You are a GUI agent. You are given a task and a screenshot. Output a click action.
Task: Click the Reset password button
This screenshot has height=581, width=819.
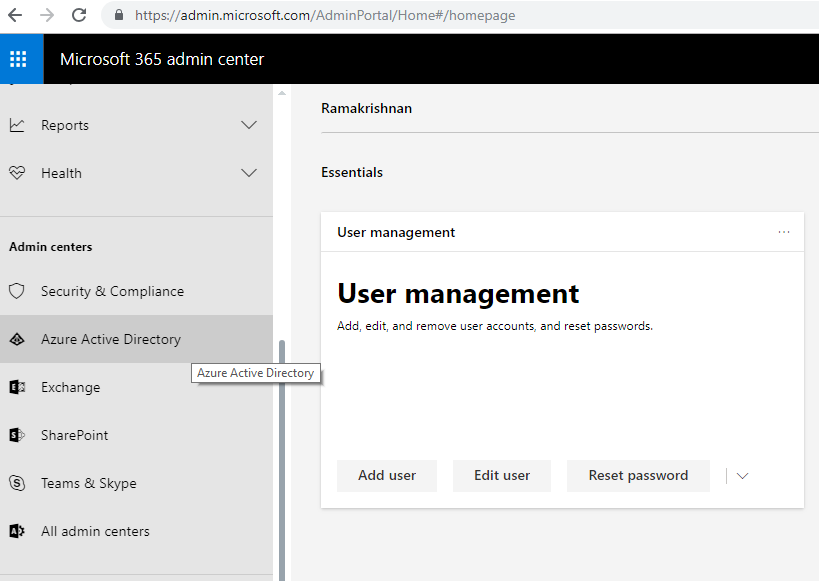[x=638, y=476]
